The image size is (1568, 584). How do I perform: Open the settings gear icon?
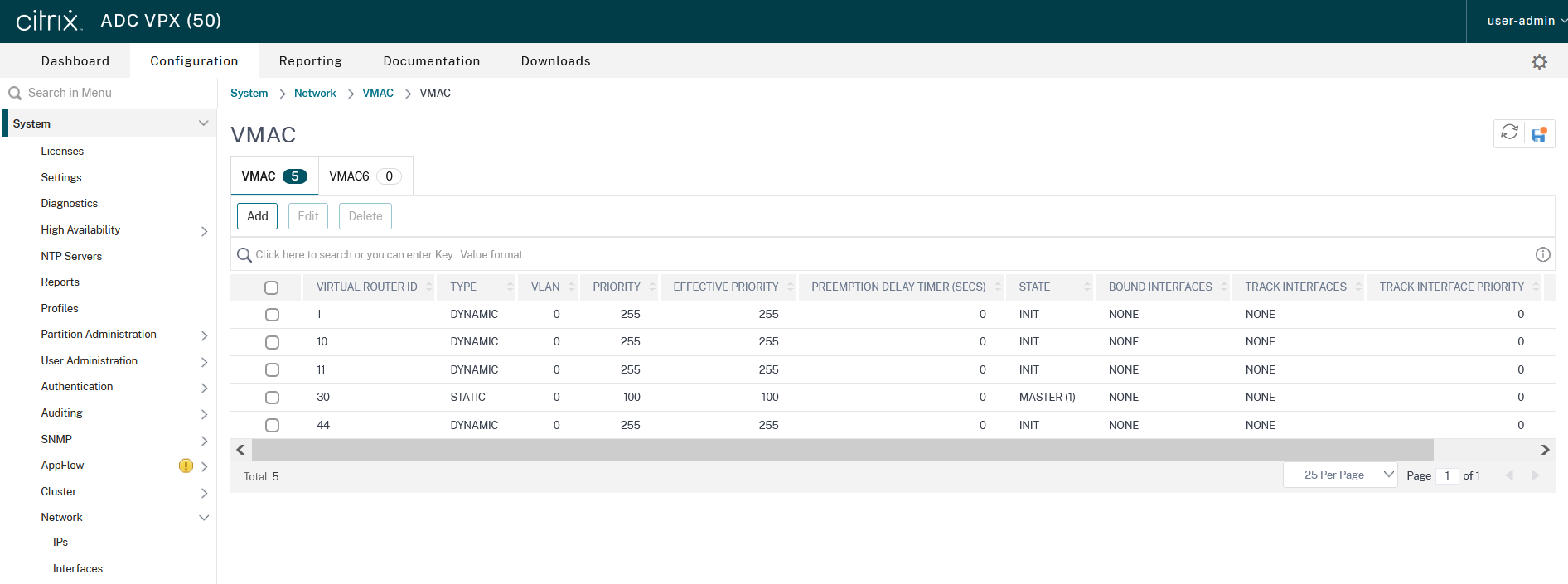pos(1539,62)
